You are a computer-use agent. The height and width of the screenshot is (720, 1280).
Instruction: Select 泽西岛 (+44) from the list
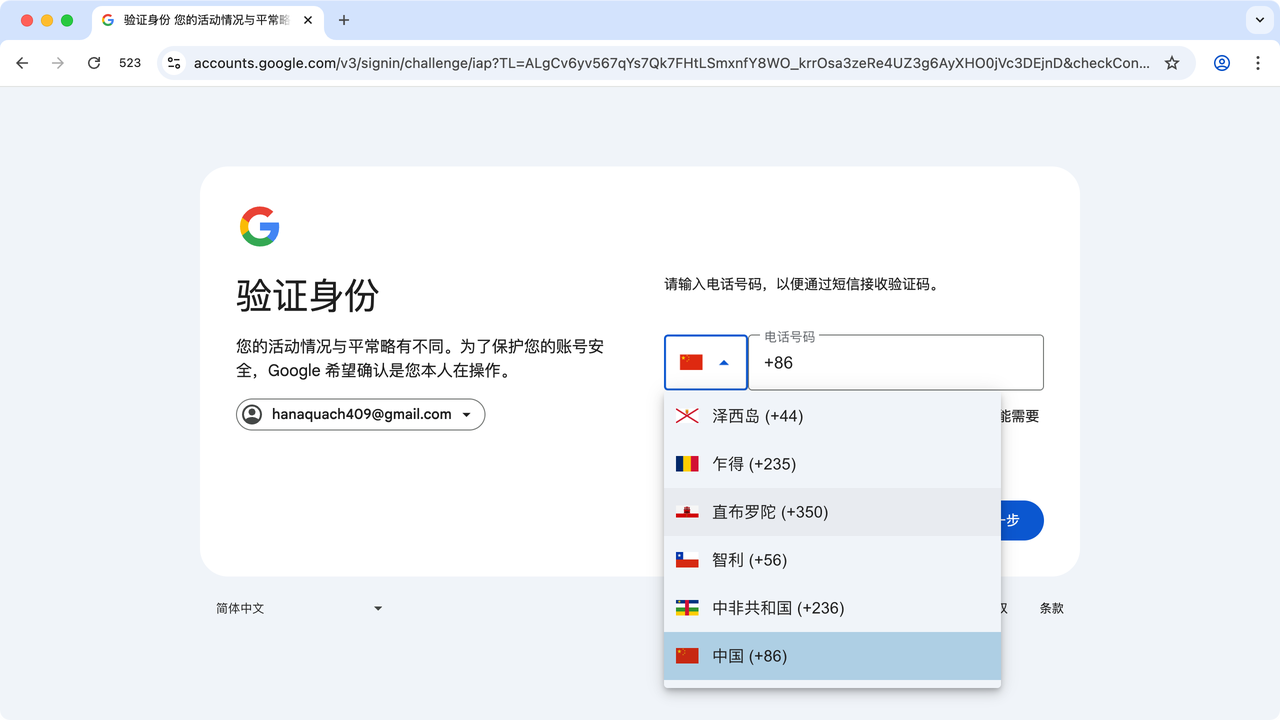[757, 416]
